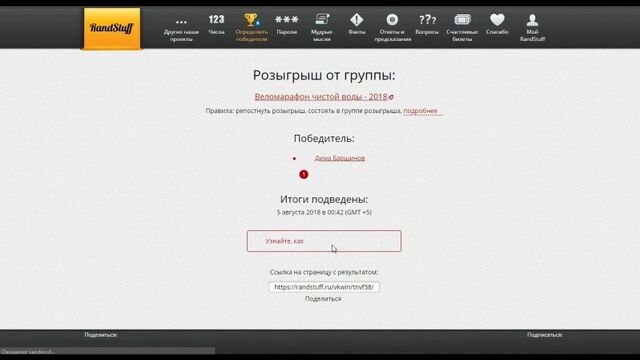This screenshot has height=360, width=640.
Task: Click the Узнайте, как button
Action: point(324,241)
